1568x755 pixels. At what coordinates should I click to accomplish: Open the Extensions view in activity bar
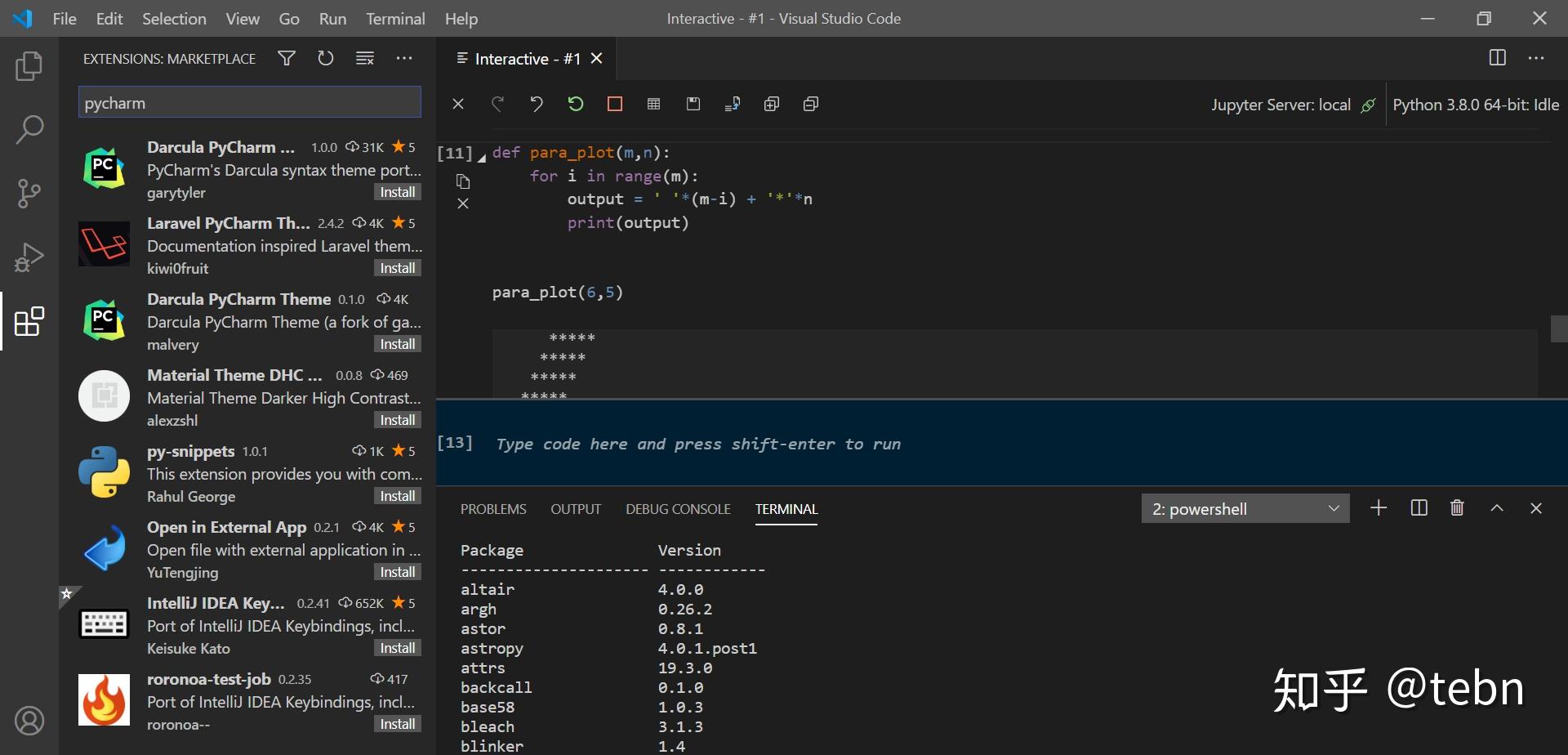point(29,321)
